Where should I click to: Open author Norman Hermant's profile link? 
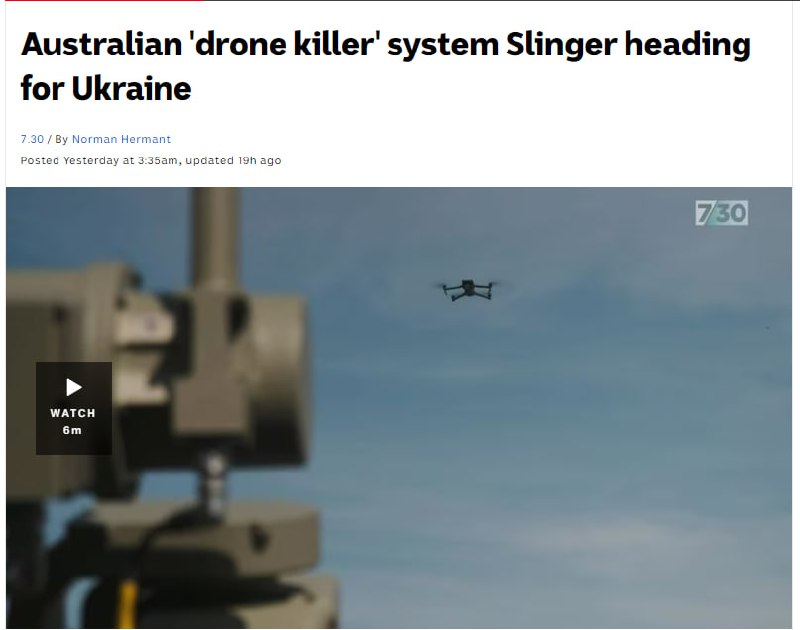[121, 139]
